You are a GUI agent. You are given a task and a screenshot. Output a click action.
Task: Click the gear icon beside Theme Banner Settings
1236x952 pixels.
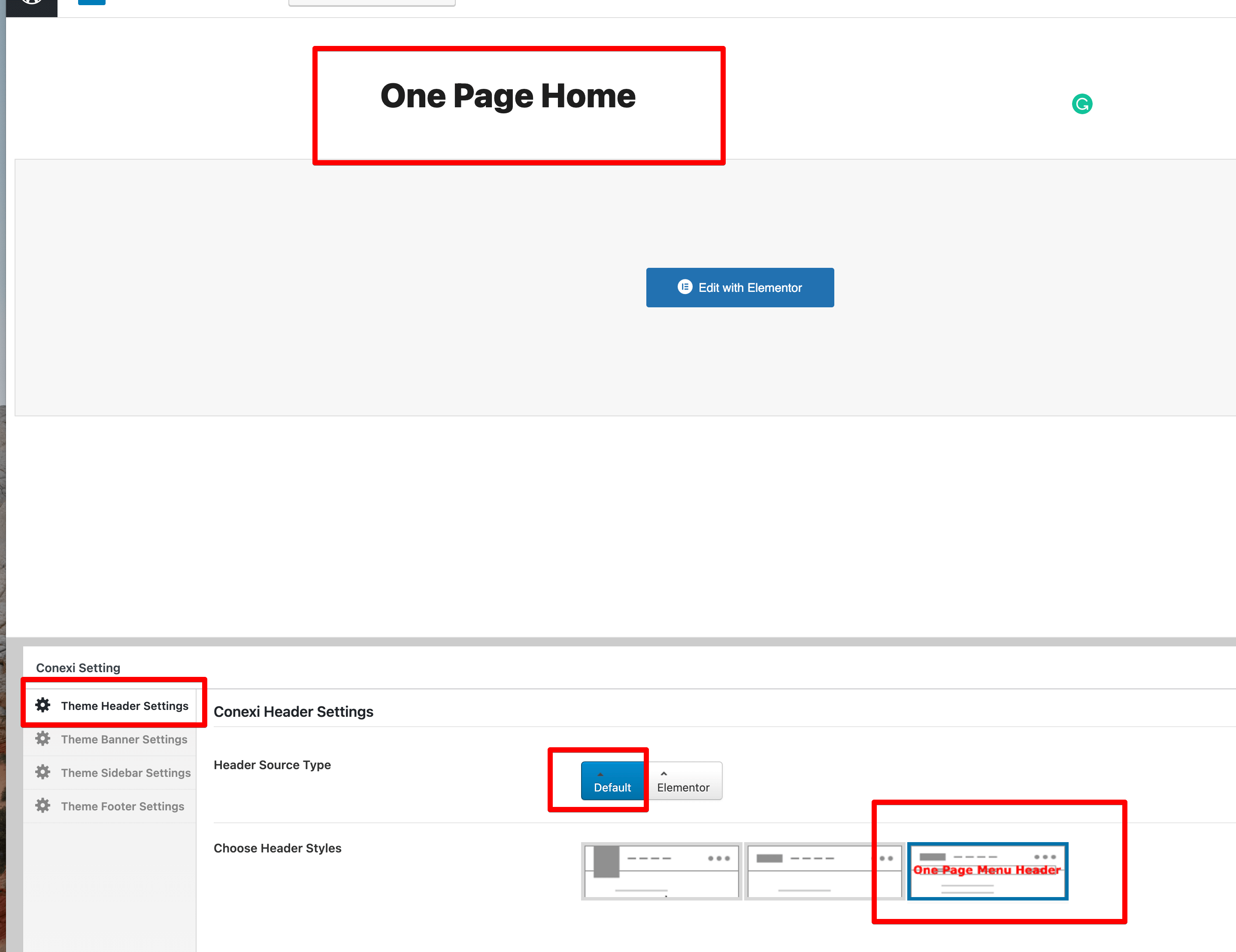tap(43, 739)
